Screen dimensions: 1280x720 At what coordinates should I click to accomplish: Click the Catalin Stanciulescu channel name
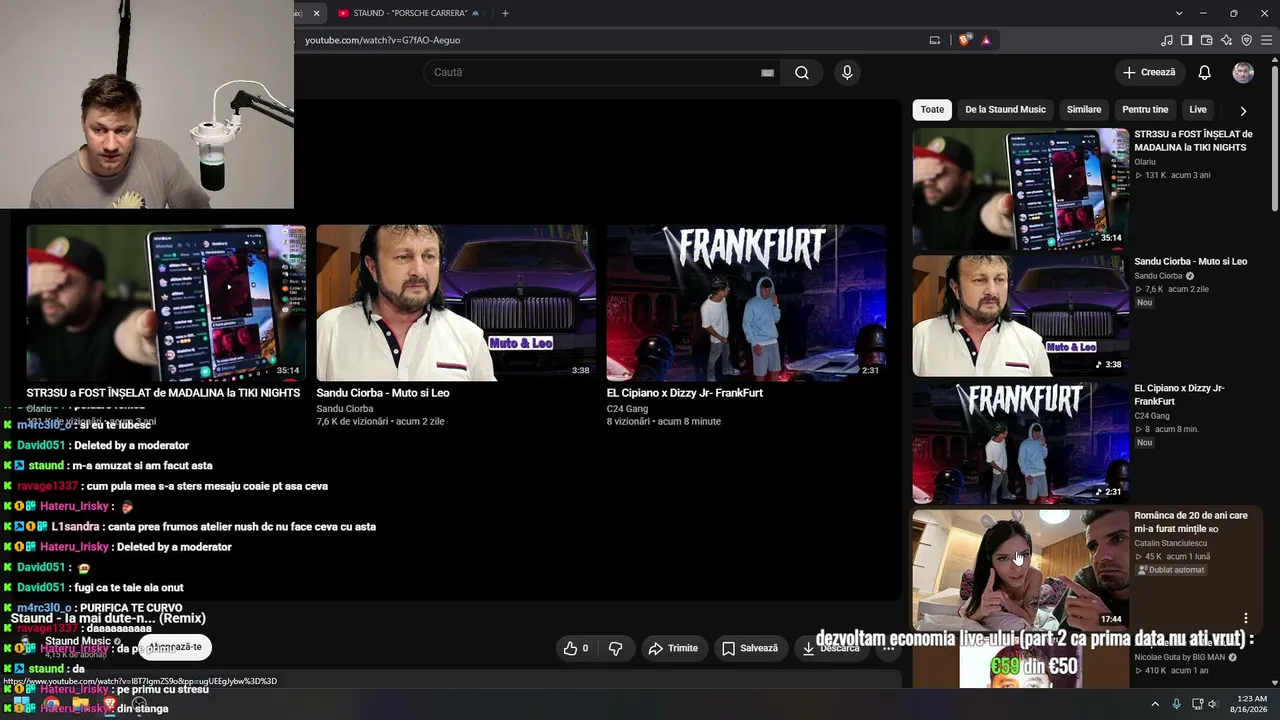pyautogui.click(x=1171, y=544)
